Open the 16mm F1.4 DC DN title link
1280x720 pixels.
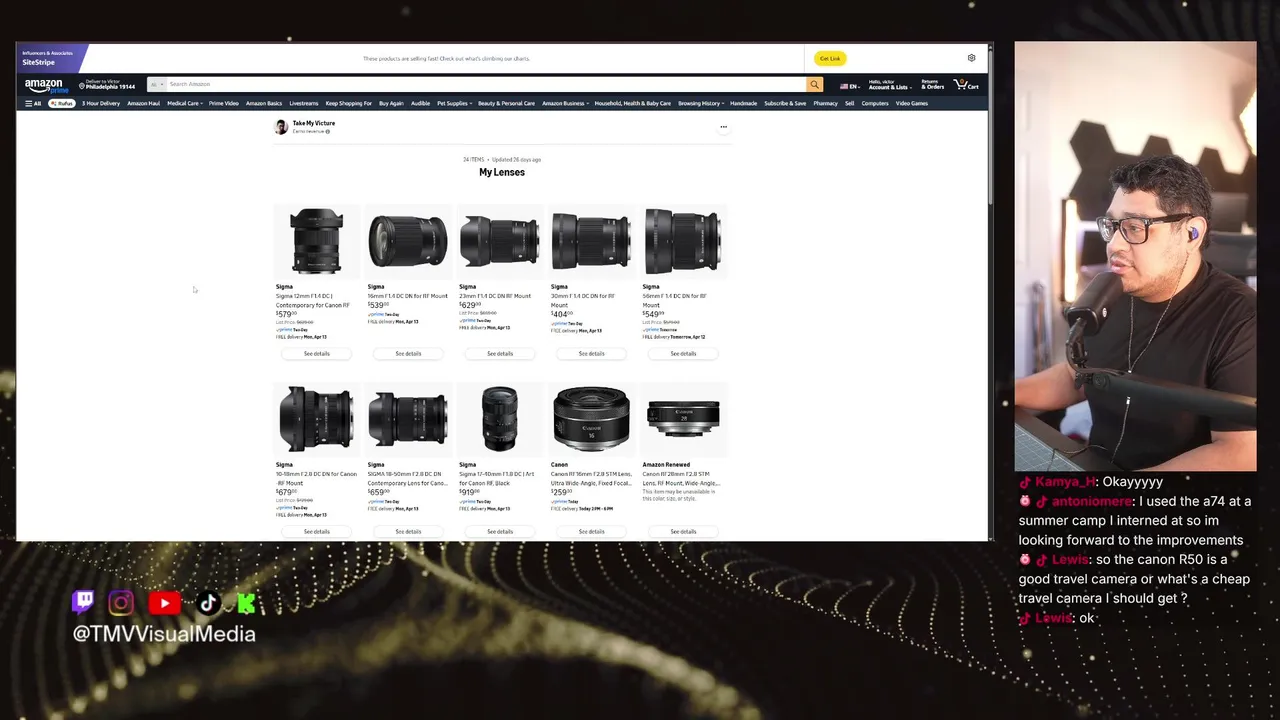pos(408,296)
